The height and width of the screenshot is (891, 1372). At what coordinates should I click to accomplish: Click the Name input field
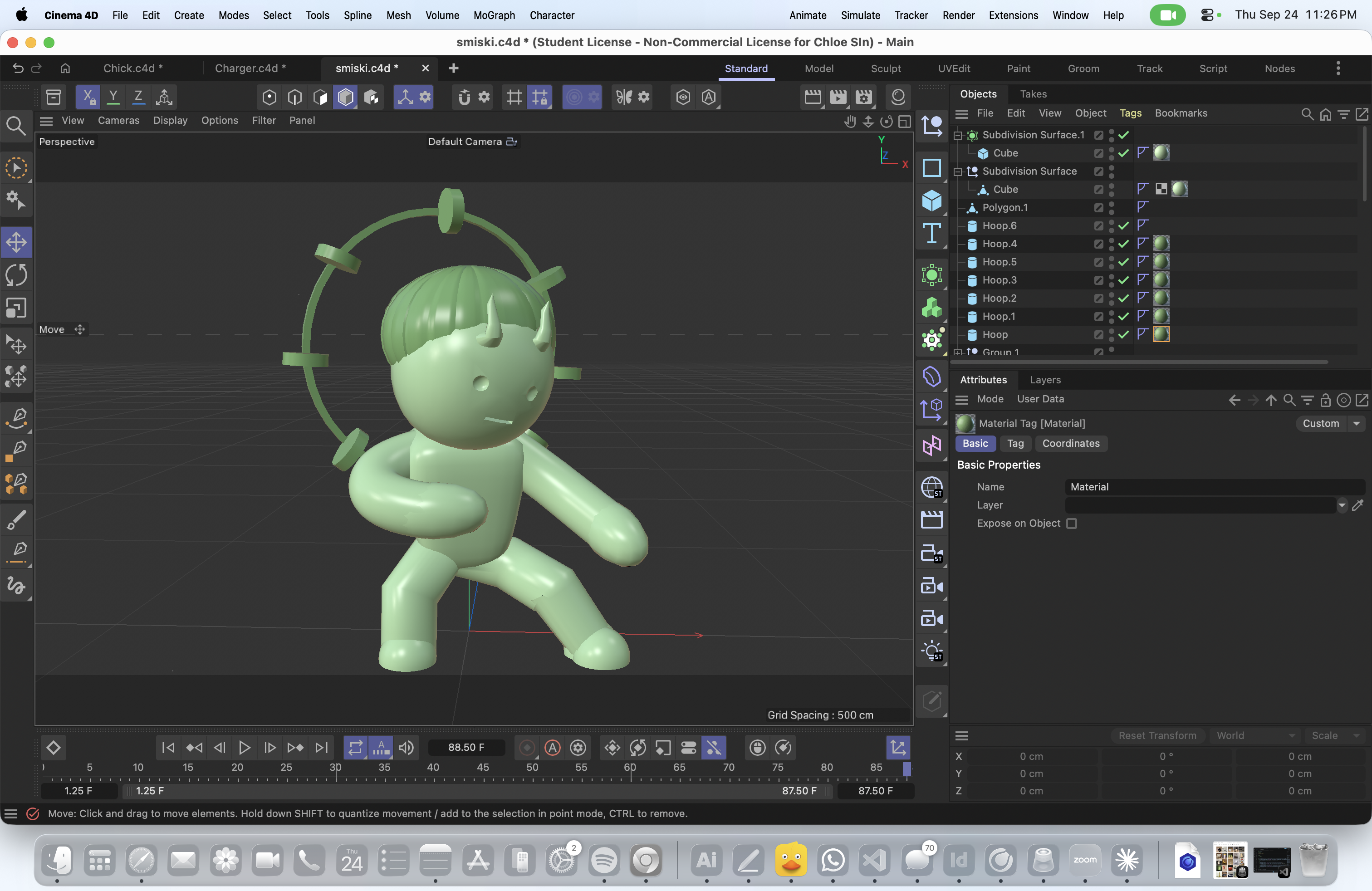1215,487
